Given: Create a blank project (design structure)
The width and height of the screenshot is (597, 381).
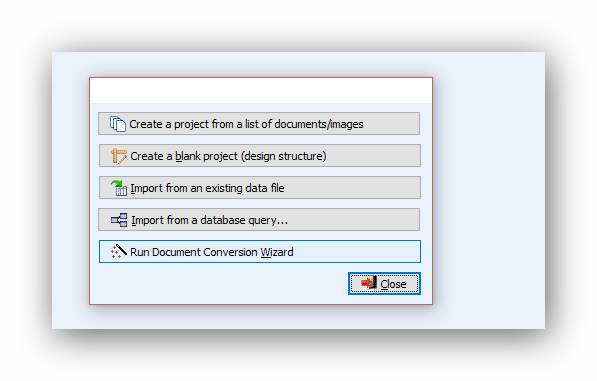Looking at the screenshot, I should point(260,156).
